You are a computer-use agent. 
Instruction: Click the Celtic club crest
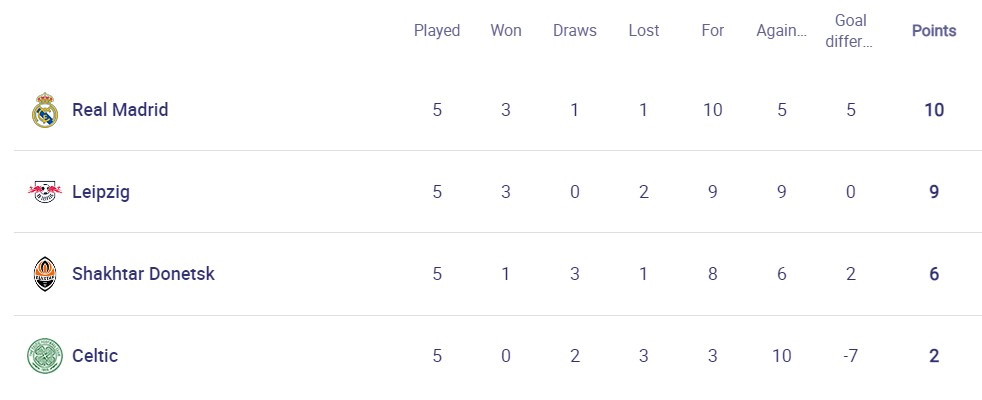(x=44, y=356)
